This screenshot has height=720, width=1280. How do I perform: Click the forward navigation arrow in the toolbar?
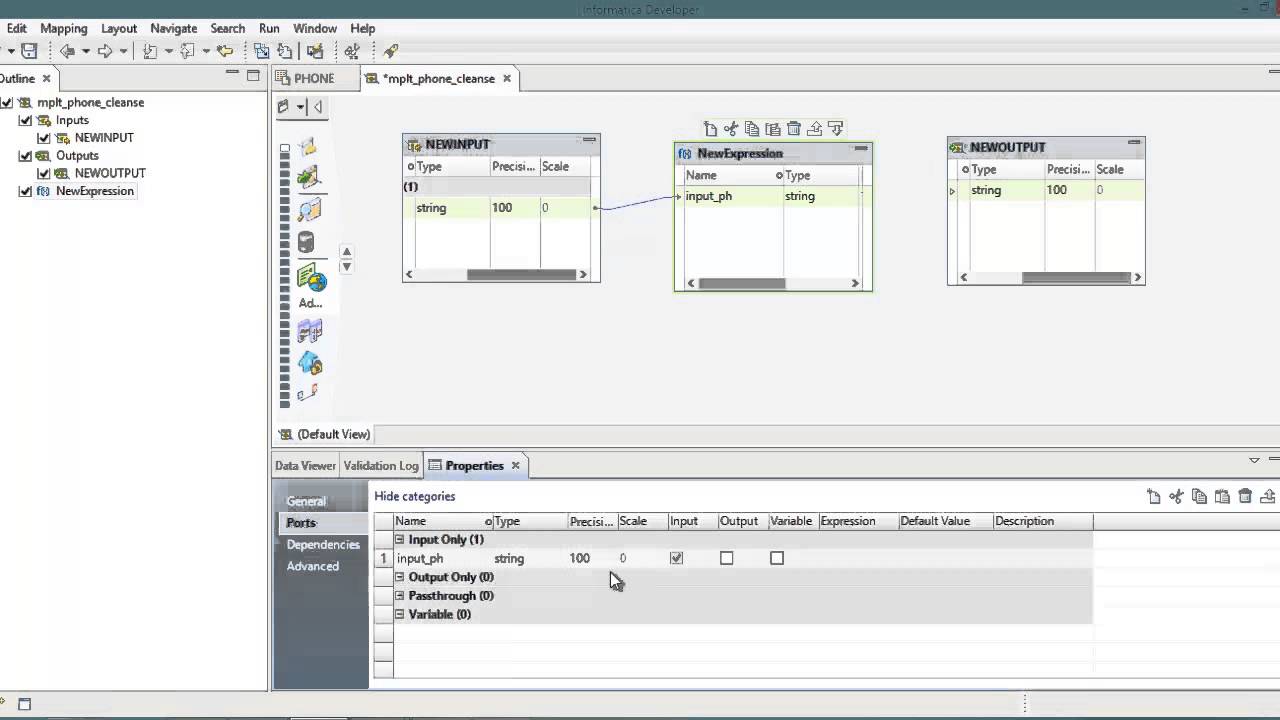pos(104,51)
